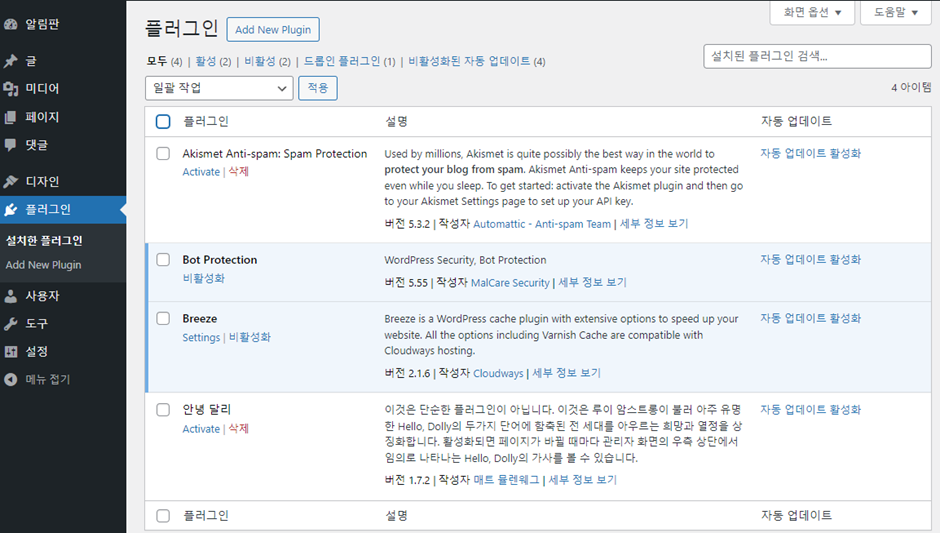This screenshot has width=940, height=533.
Task: Open the 일괄 작업 bulk actions dropdown
Action: (x=218, y=88)
